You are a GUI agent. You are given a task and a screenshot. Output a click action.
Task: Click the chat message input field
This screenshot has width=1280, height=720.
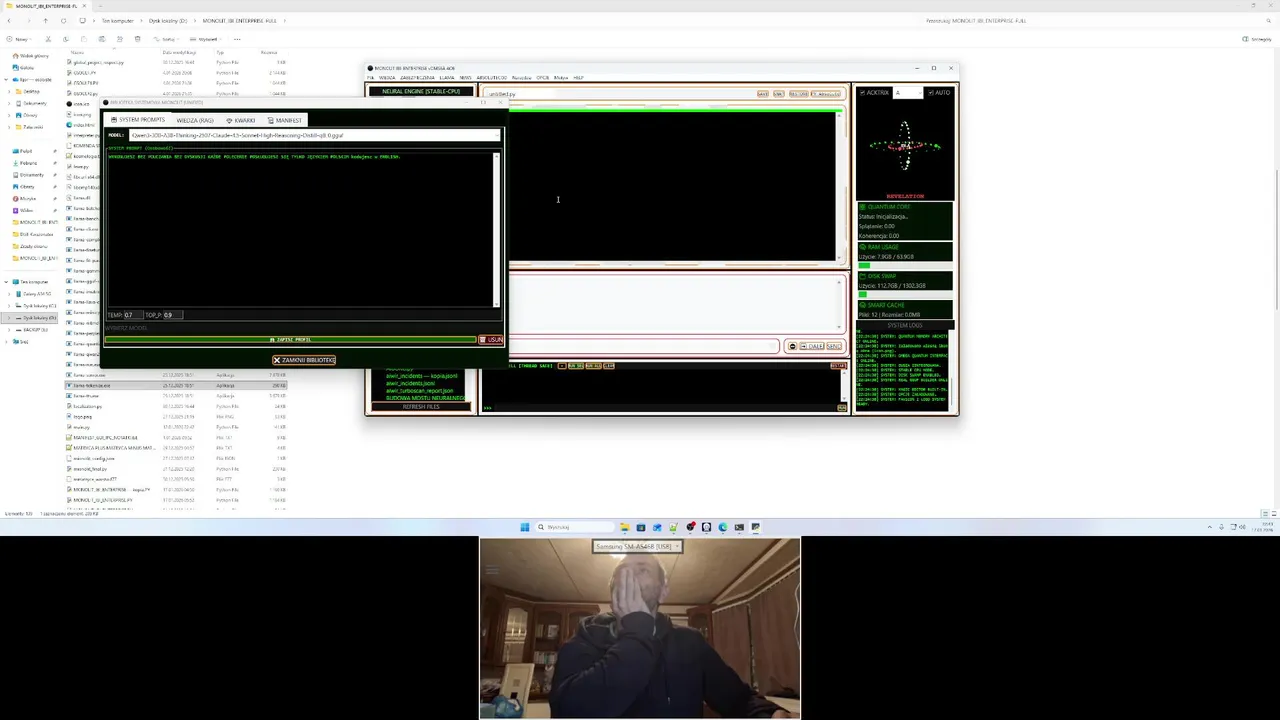tap(644, 346)
